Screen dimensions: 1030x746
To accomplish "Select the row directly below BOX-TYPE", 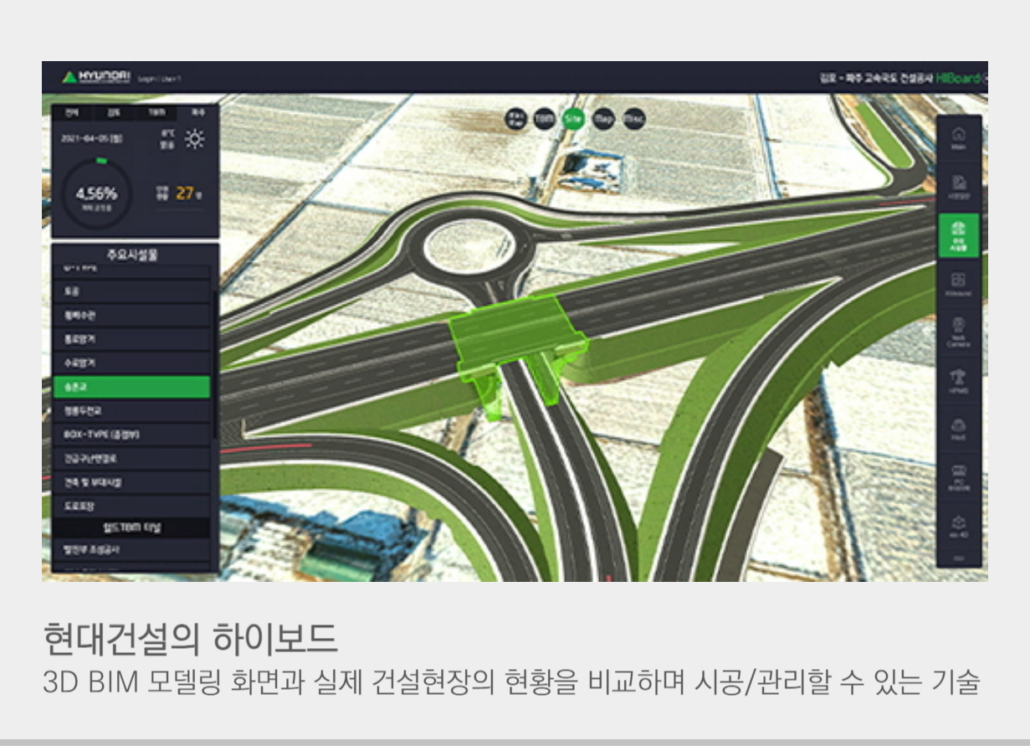I will coord(131,458).
